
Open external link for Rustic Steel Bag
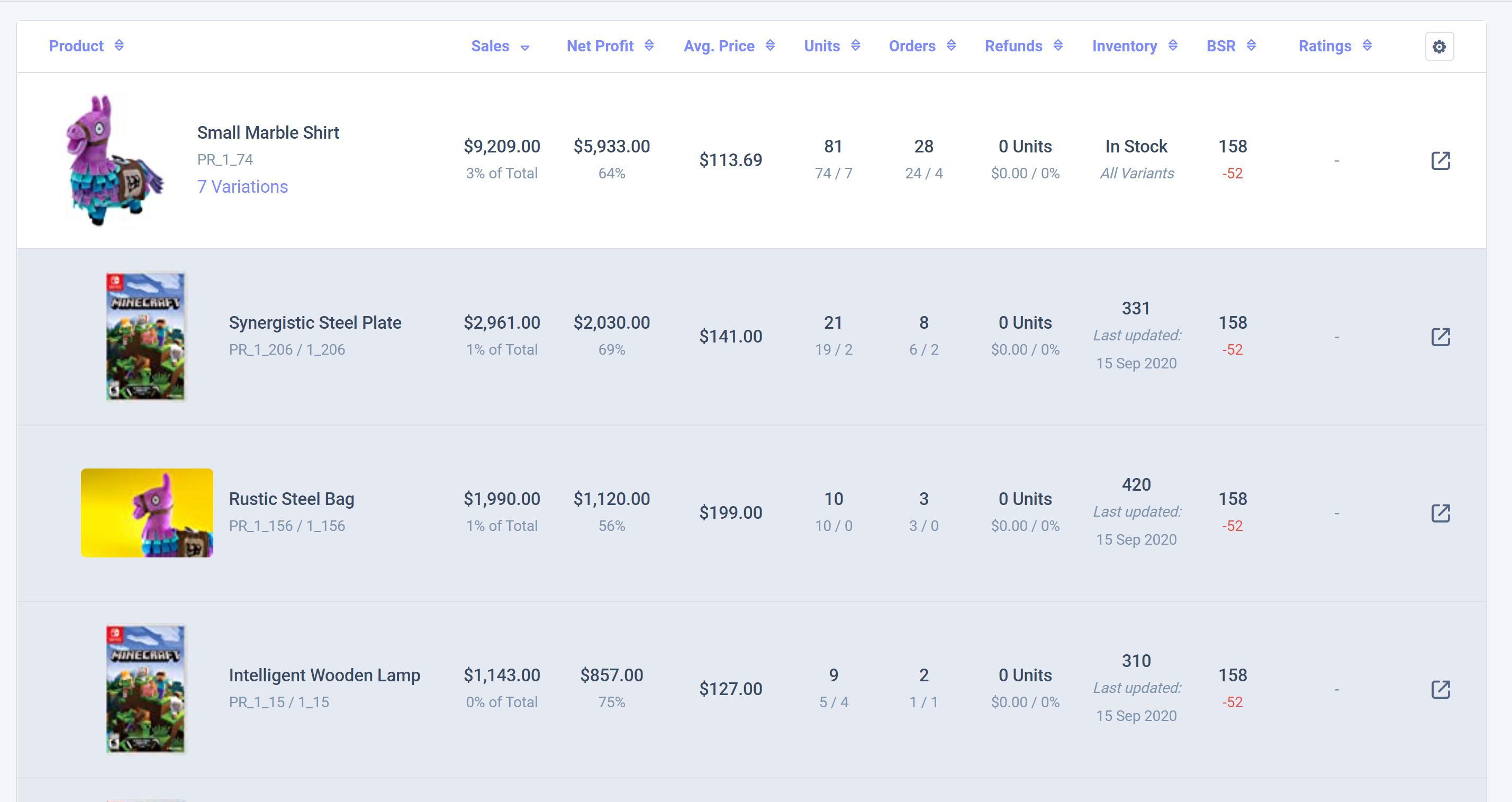click(1440, 512)
